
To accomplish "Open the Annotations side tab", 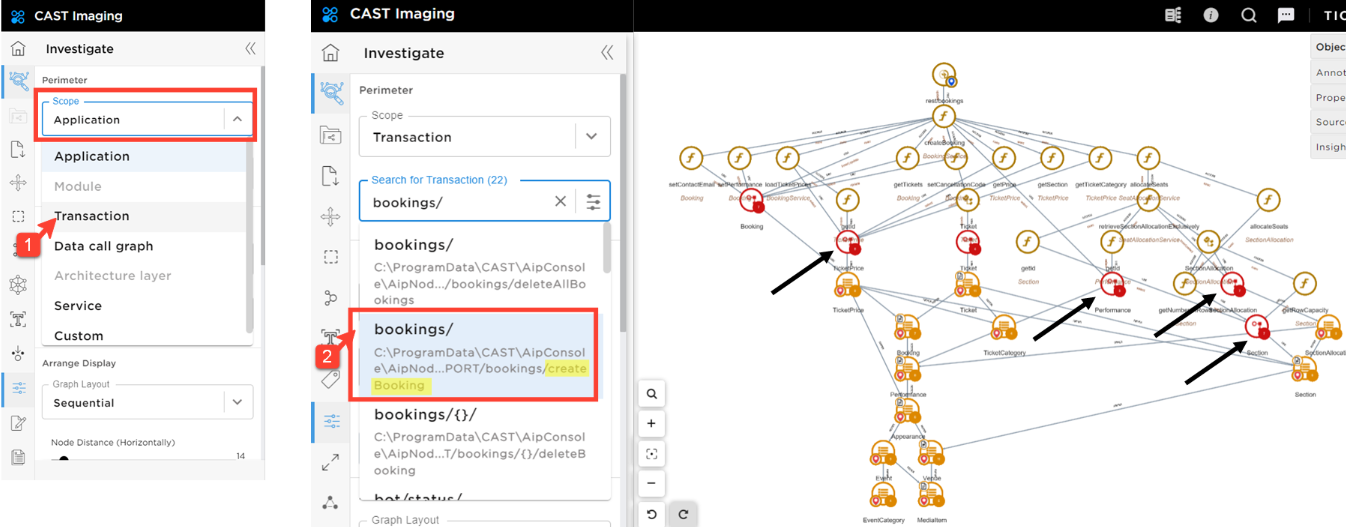I will point(1329,72).
